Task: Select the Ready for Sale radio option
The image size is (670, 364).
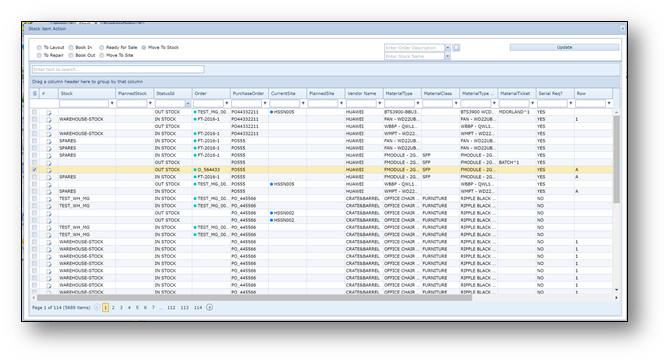Action: (102, 48)
